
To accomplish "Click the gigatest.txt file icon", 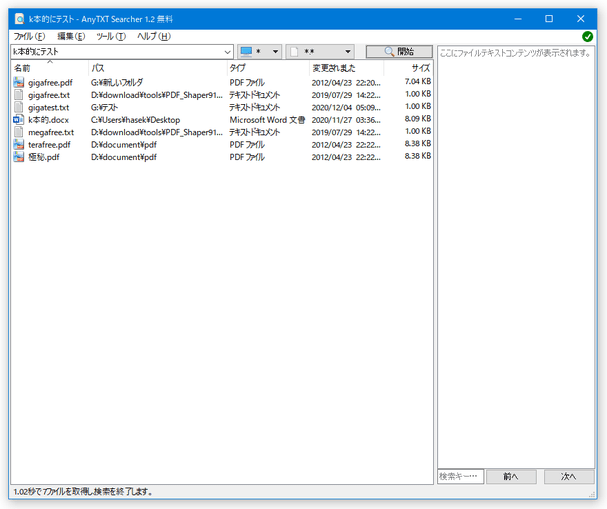I will [19, 107].
